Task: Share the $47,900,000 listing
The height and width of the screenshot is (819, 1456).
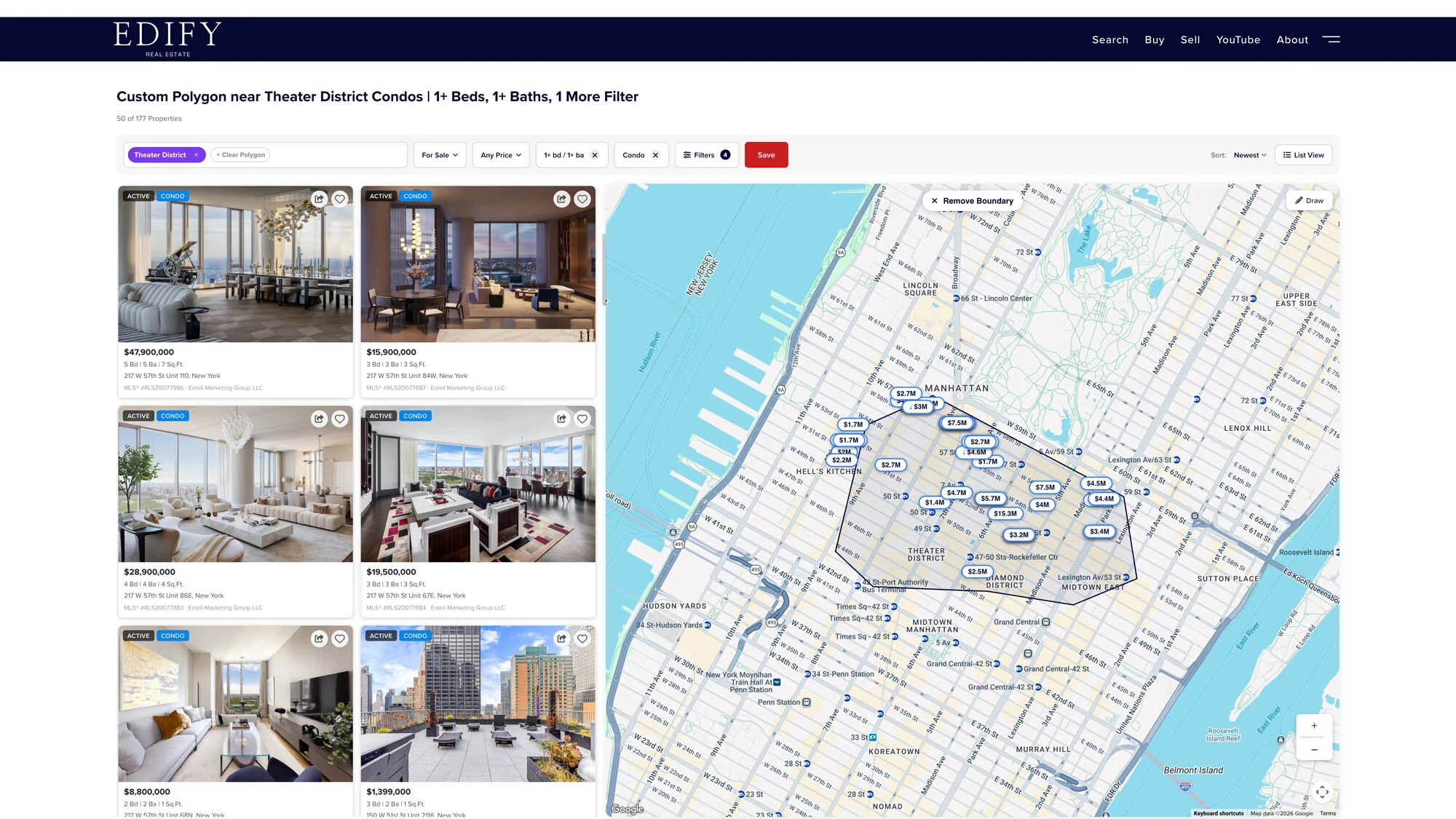Action: point(318,199)
